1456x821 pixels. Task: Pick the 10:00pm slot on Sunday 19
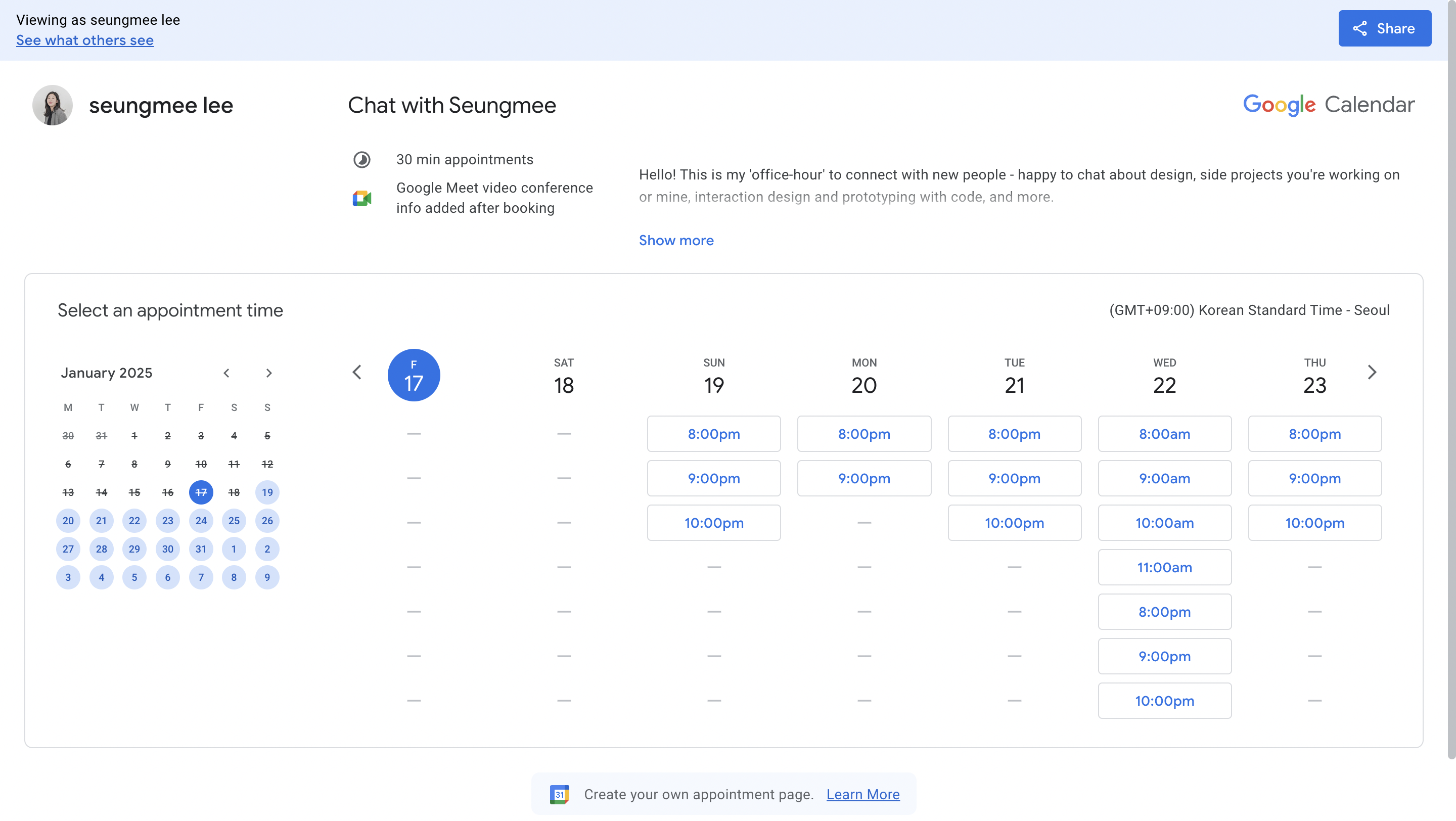714,523
